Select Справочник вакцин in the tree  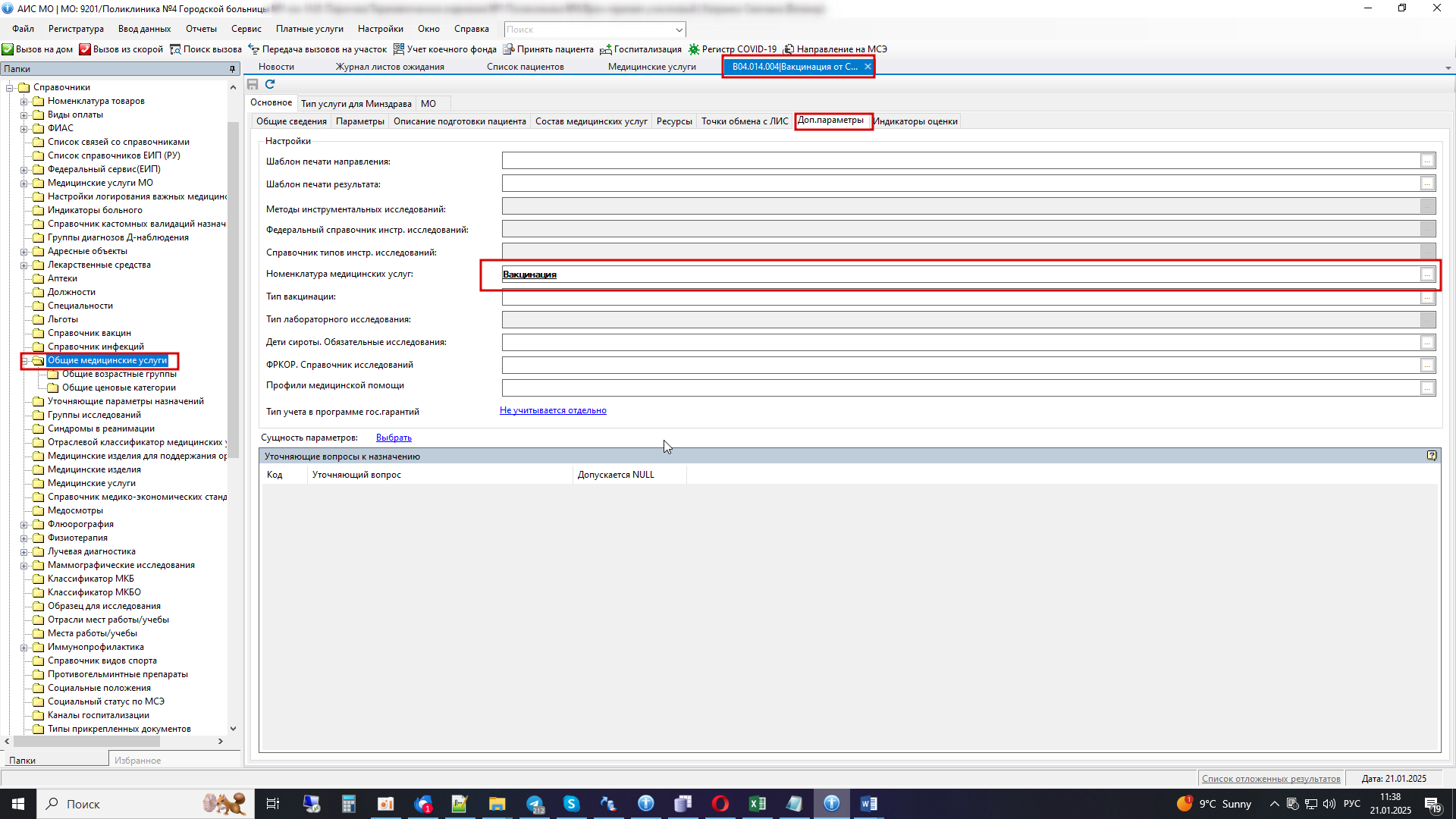pos(89,333)
